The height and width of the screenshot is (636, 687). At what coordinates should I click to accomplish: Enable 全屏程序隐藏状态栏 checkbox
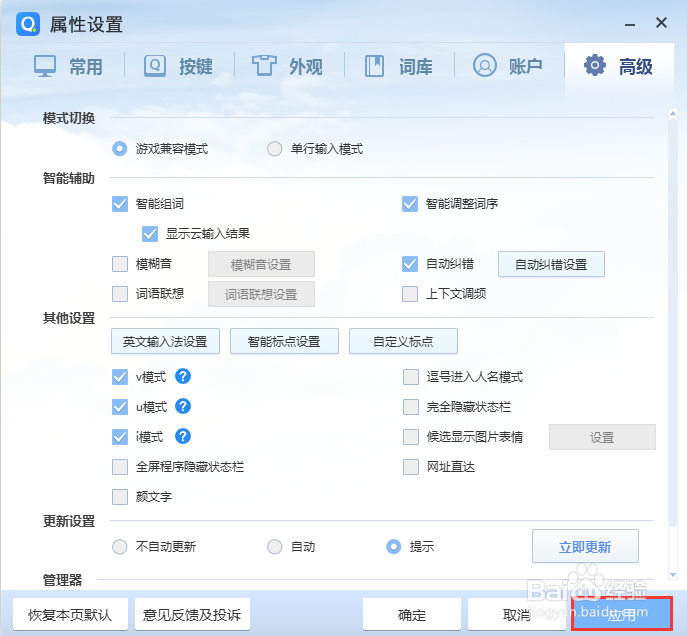point(120,467)
